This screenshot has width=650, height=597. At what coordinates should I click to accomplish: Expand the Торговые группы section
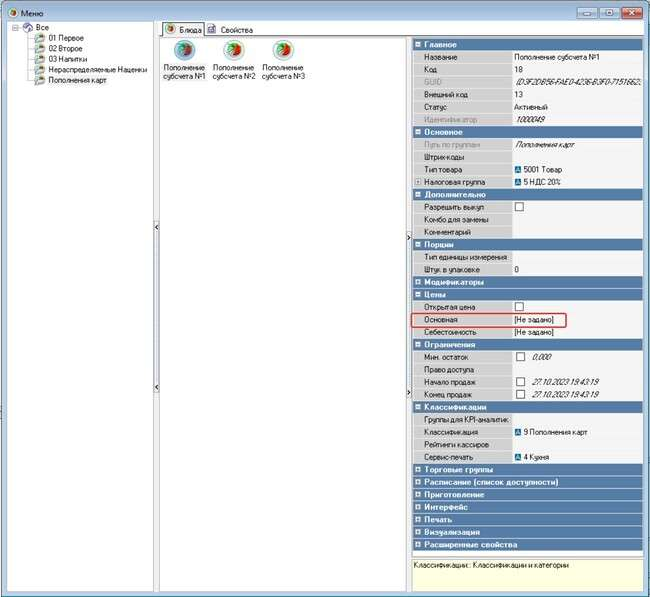(418, 469)
